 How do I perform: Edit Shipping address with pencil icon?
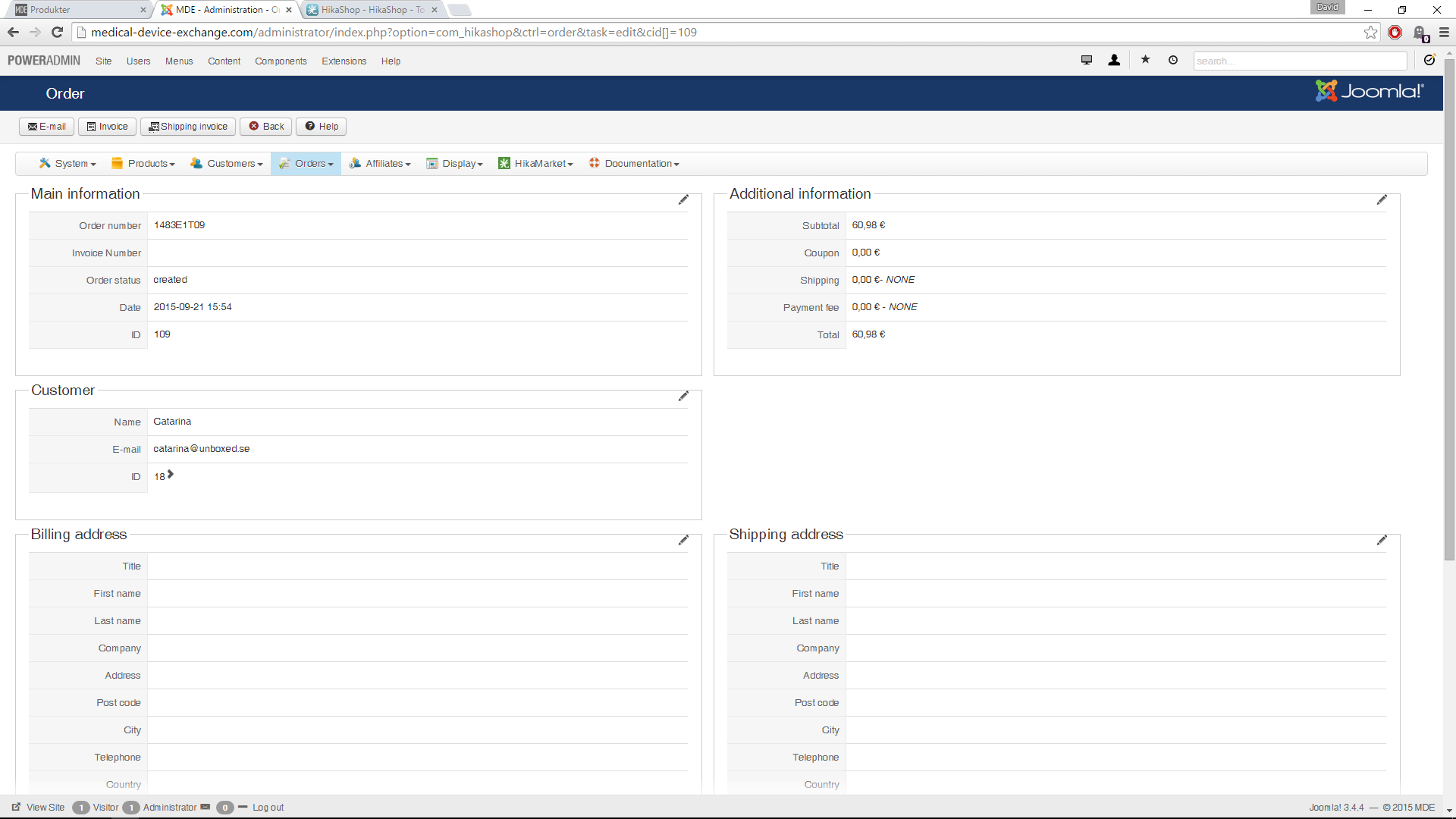click(x=1382, y=540)
